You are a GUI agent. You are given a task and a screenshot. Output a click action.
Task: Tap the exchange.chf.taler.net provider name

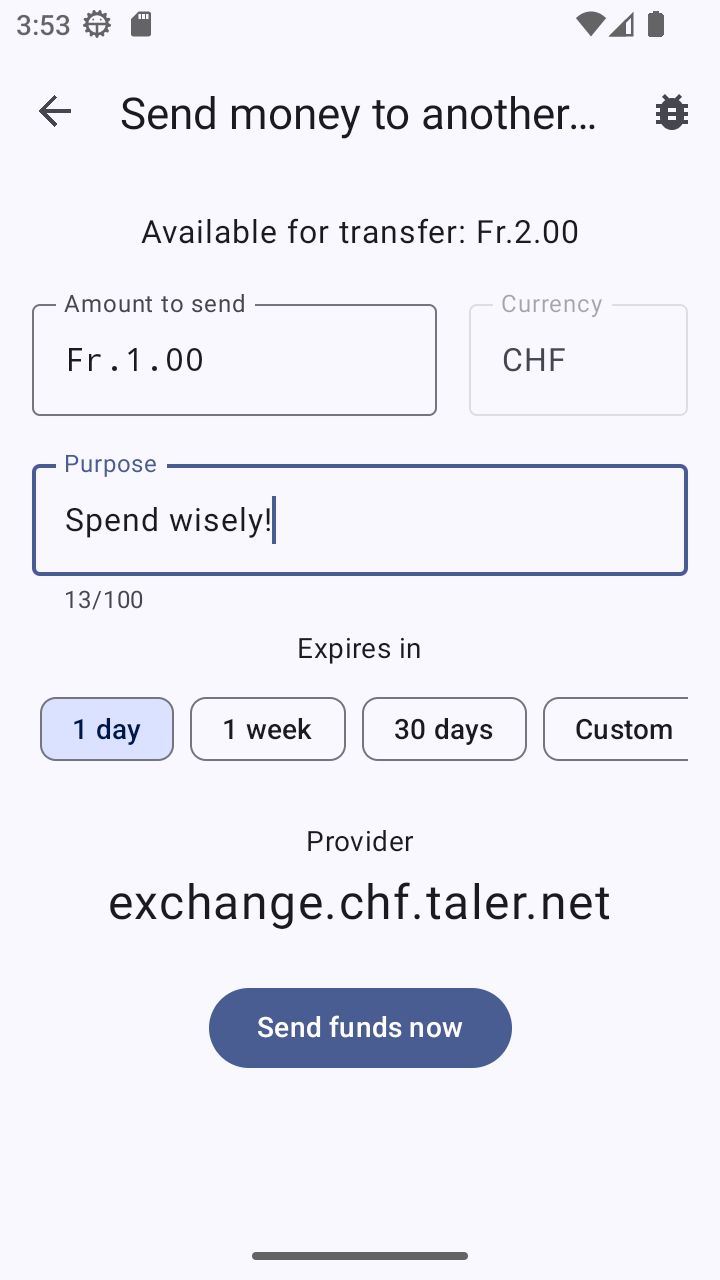coord(360,902)
